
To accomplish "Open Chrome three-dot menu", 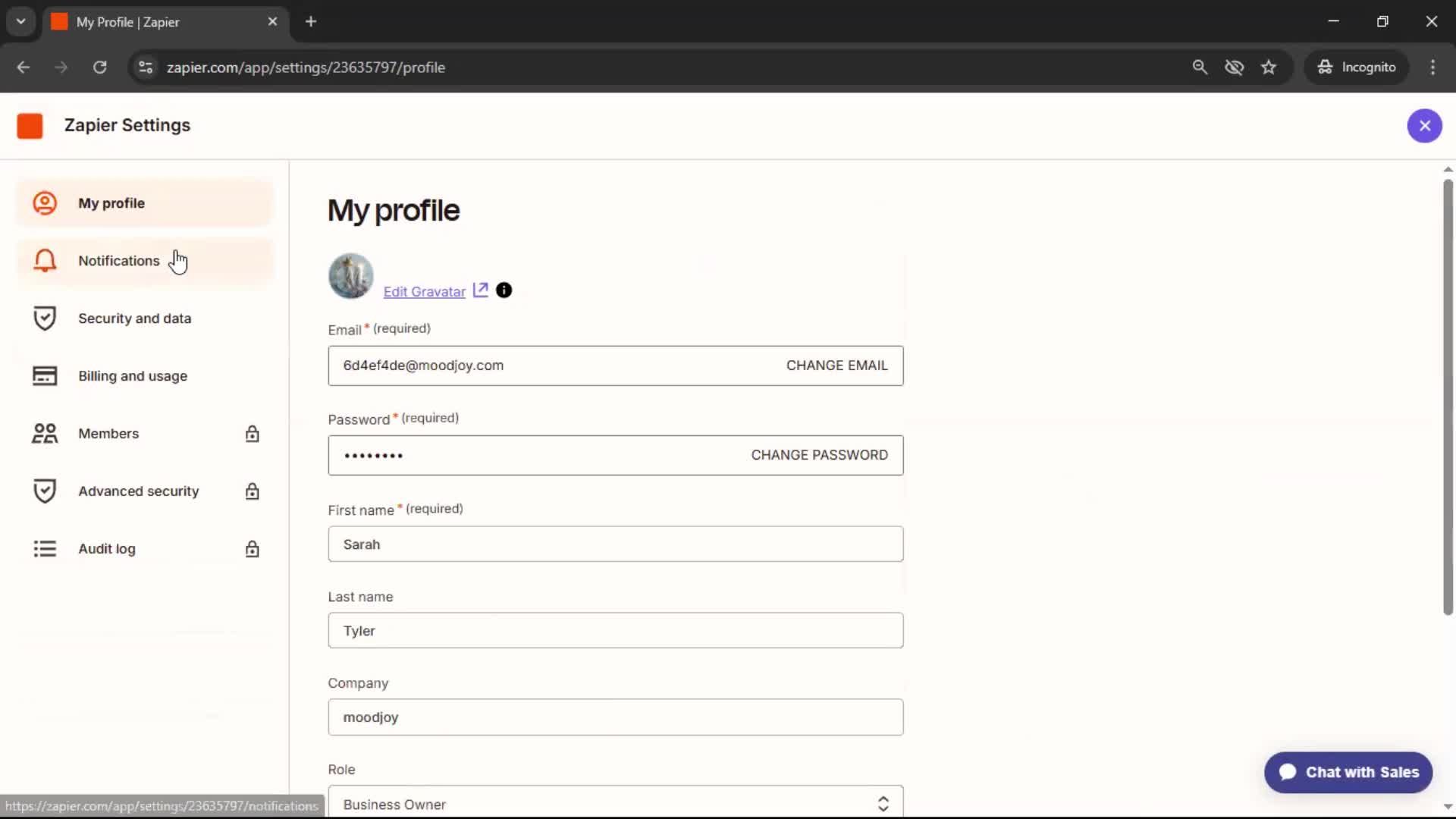I will coord(1432,67).
